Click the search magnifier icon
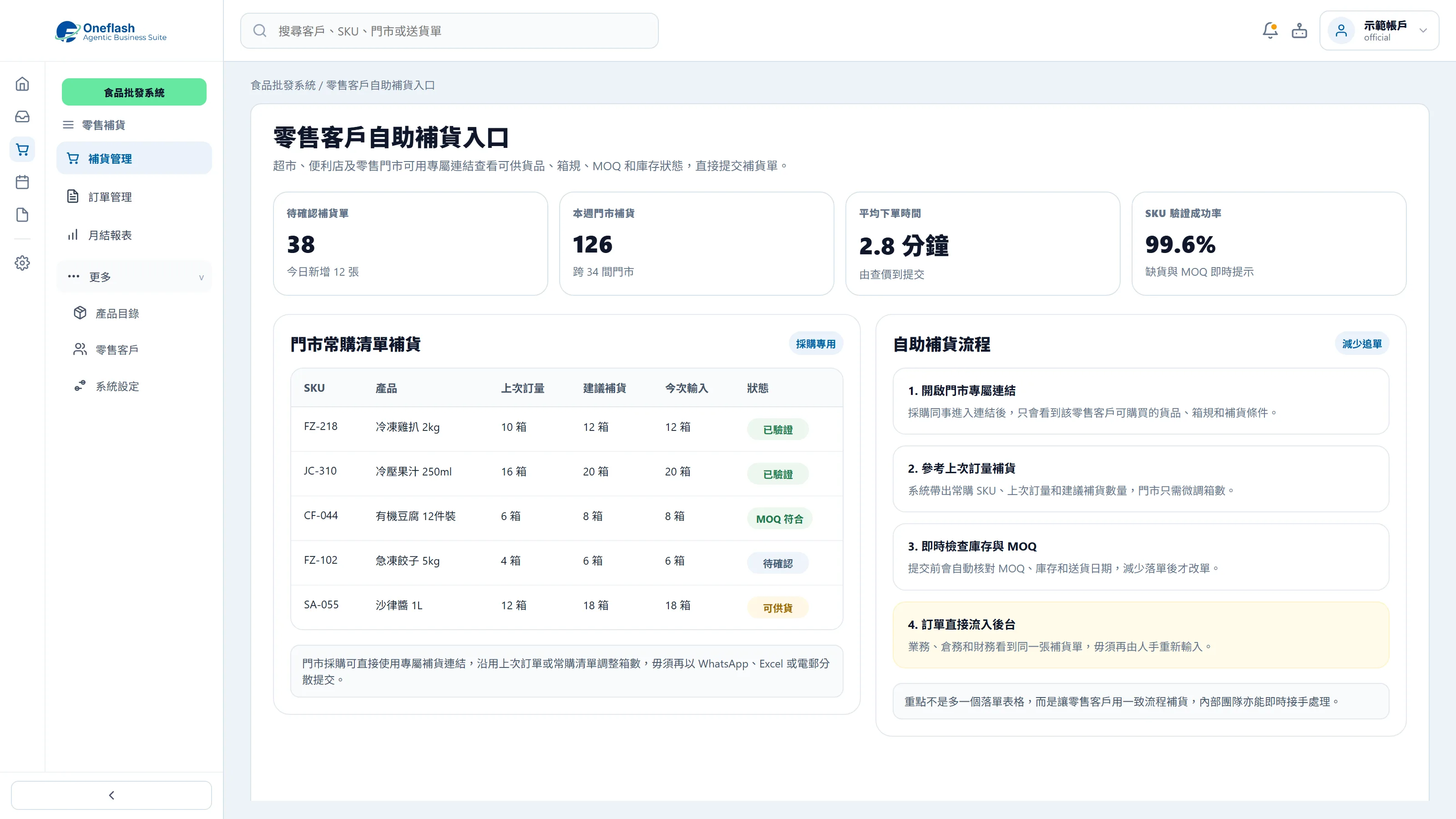This screenshot has height=819, width=1456. [259, 30]
